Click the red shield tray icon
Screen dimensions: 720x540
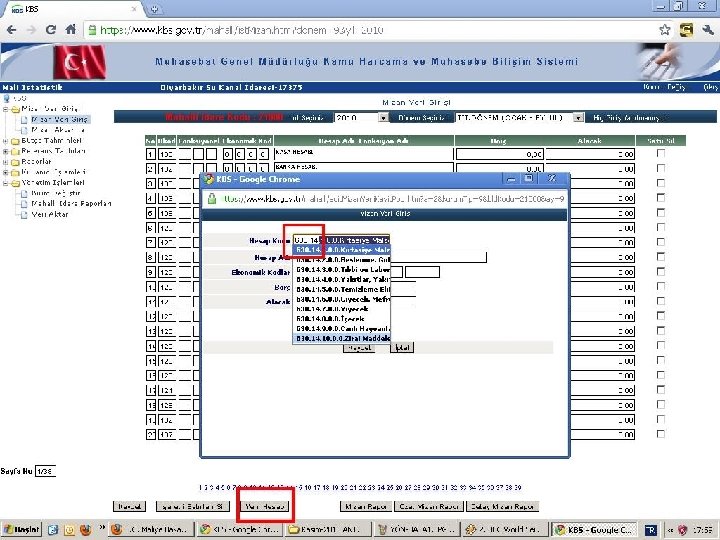click(683, 530)
